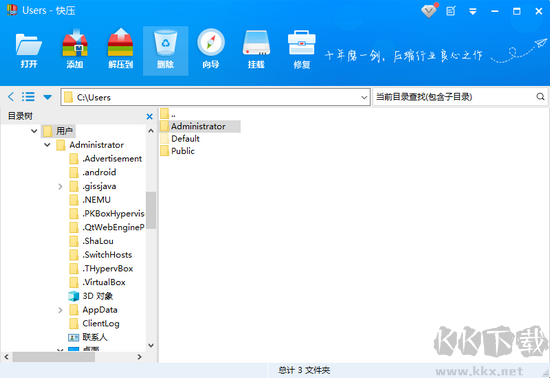
Task: Click the 解压到 (Extract to) icon
Action: click(120, 50)
